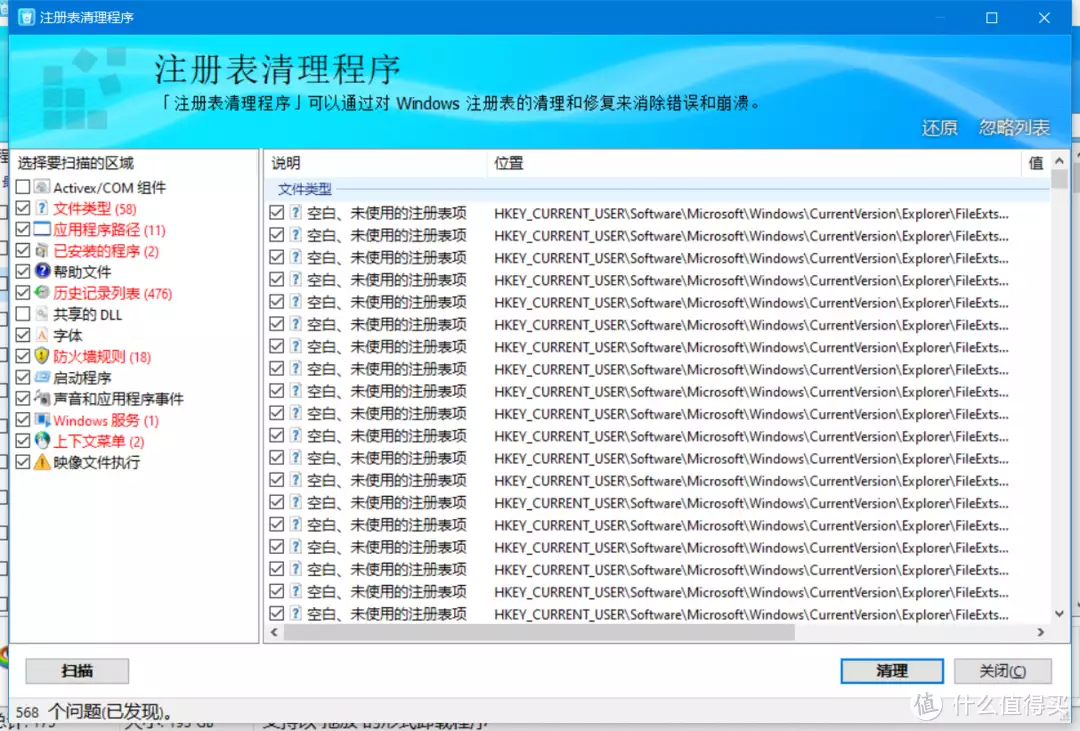Uncheck the 已安装的程序 (2) checkbox
Image resolution: width=1080 pixels, height=731 pixels.
[23, 251]
